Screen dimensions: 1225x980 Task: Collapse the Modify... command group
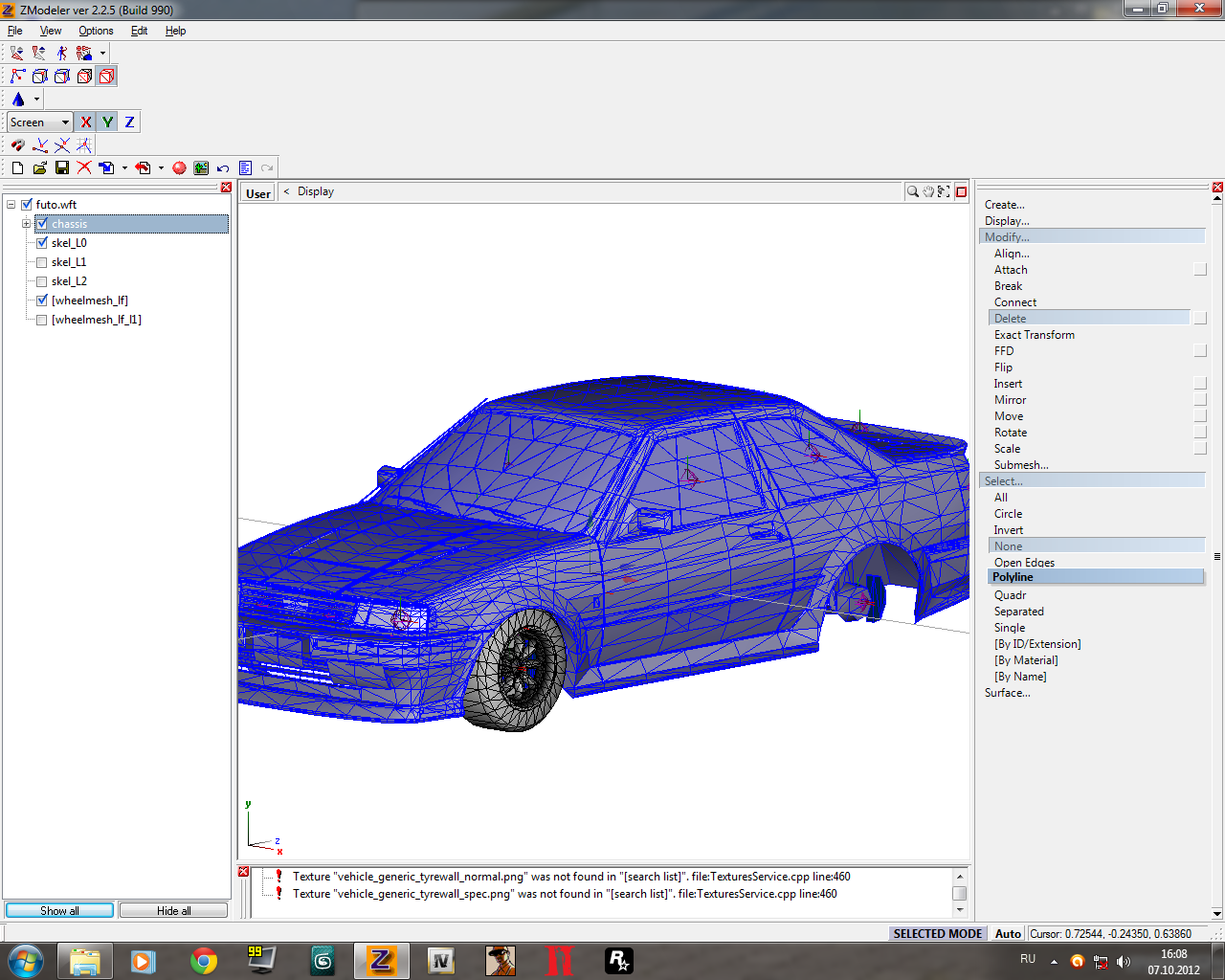(x=1092, y=236)
